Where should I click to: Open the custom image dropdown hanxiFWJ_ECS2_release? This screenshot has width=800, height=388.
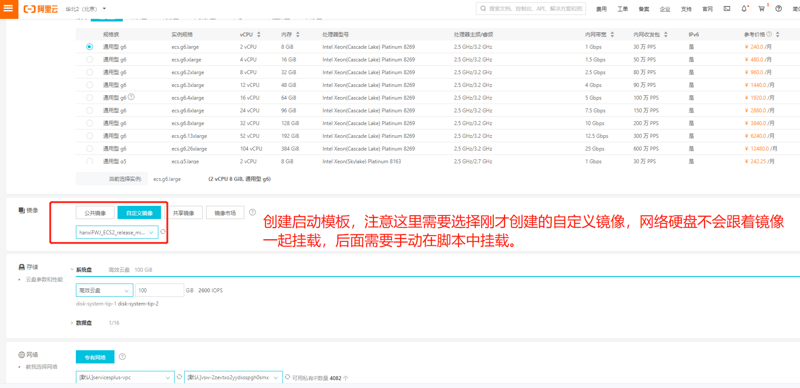[x=117, y=232]
